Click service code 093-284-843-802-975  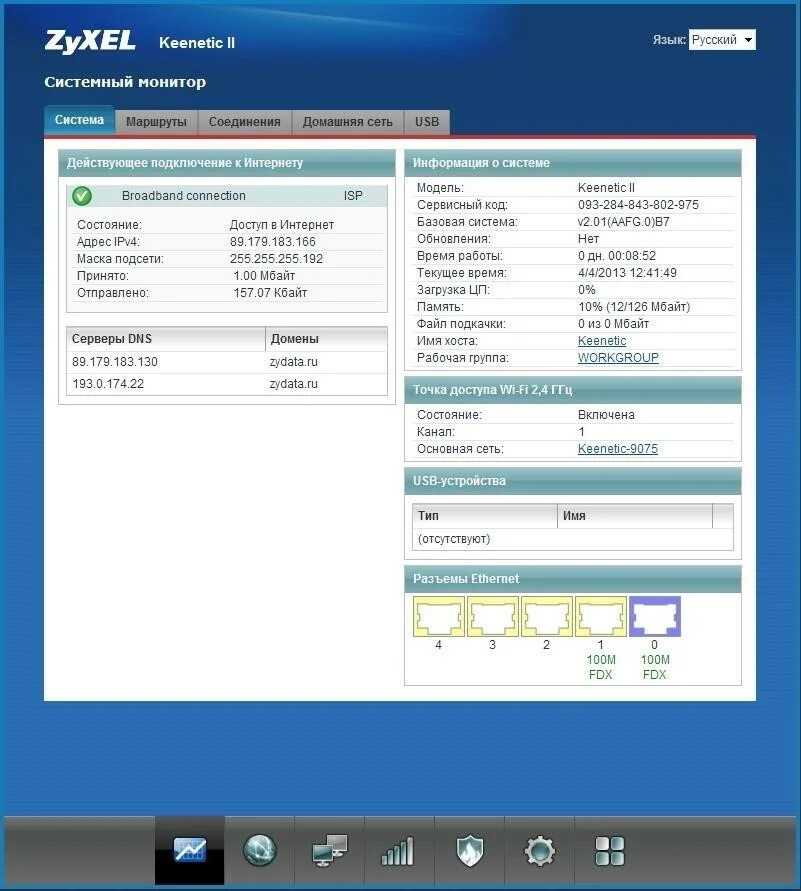[638, 205]
